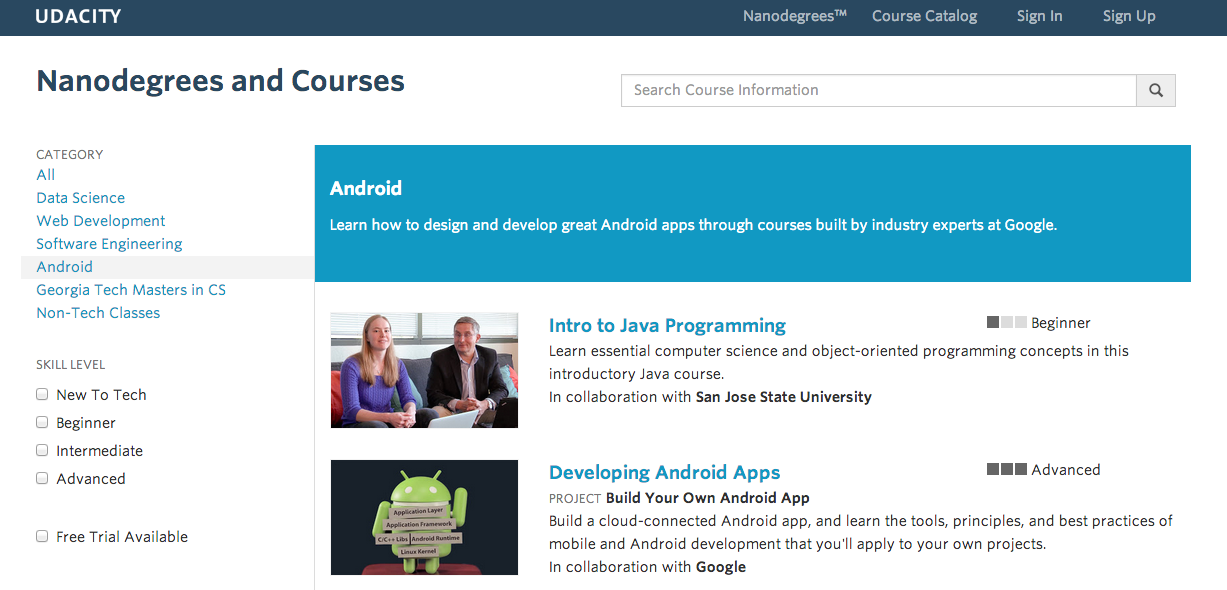Viewport: 1227px width, 590px height.
Task: Select Software Engineering category
Action: (109, 244)
